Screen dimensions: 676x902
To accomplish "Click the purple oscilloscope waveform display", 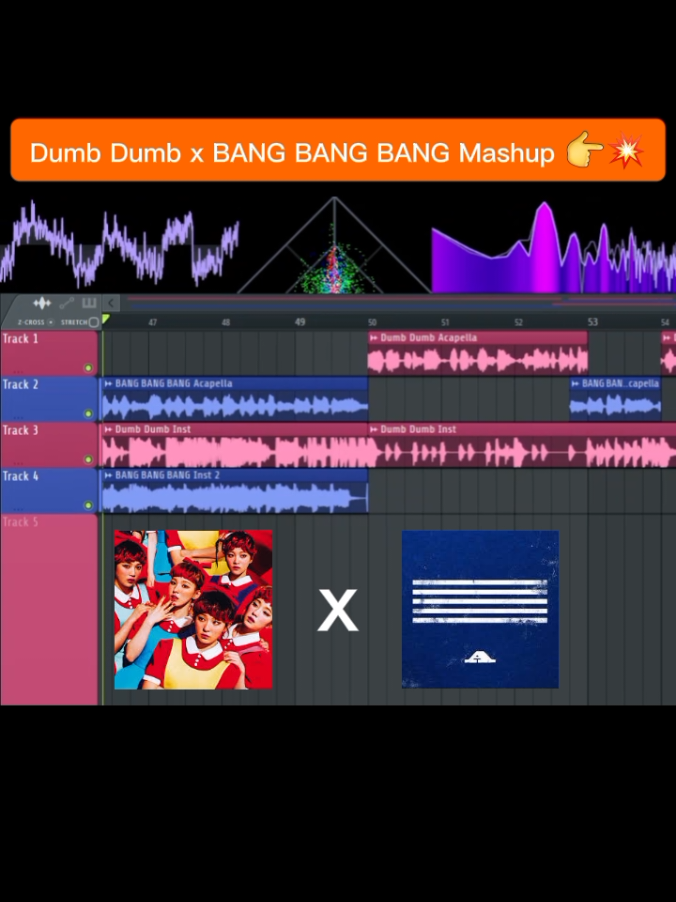I will point(119,244).
